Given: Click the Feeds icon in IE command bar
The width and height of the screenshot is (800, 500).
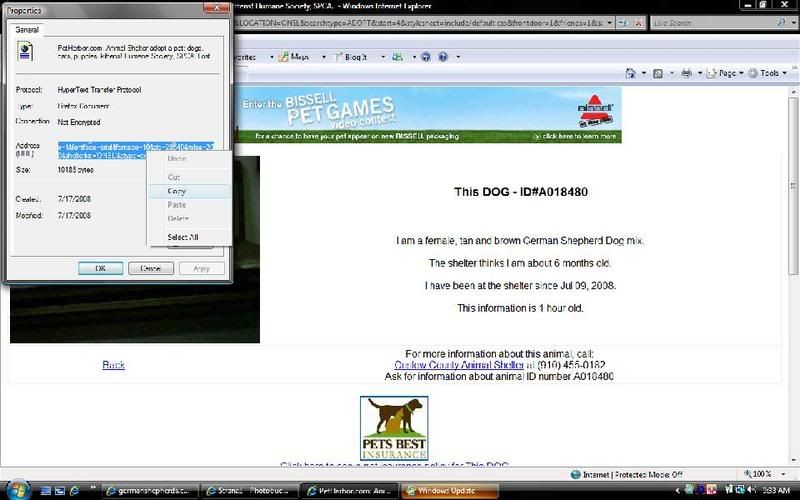Looking at the screenshot, I should (x=658, y=73).
